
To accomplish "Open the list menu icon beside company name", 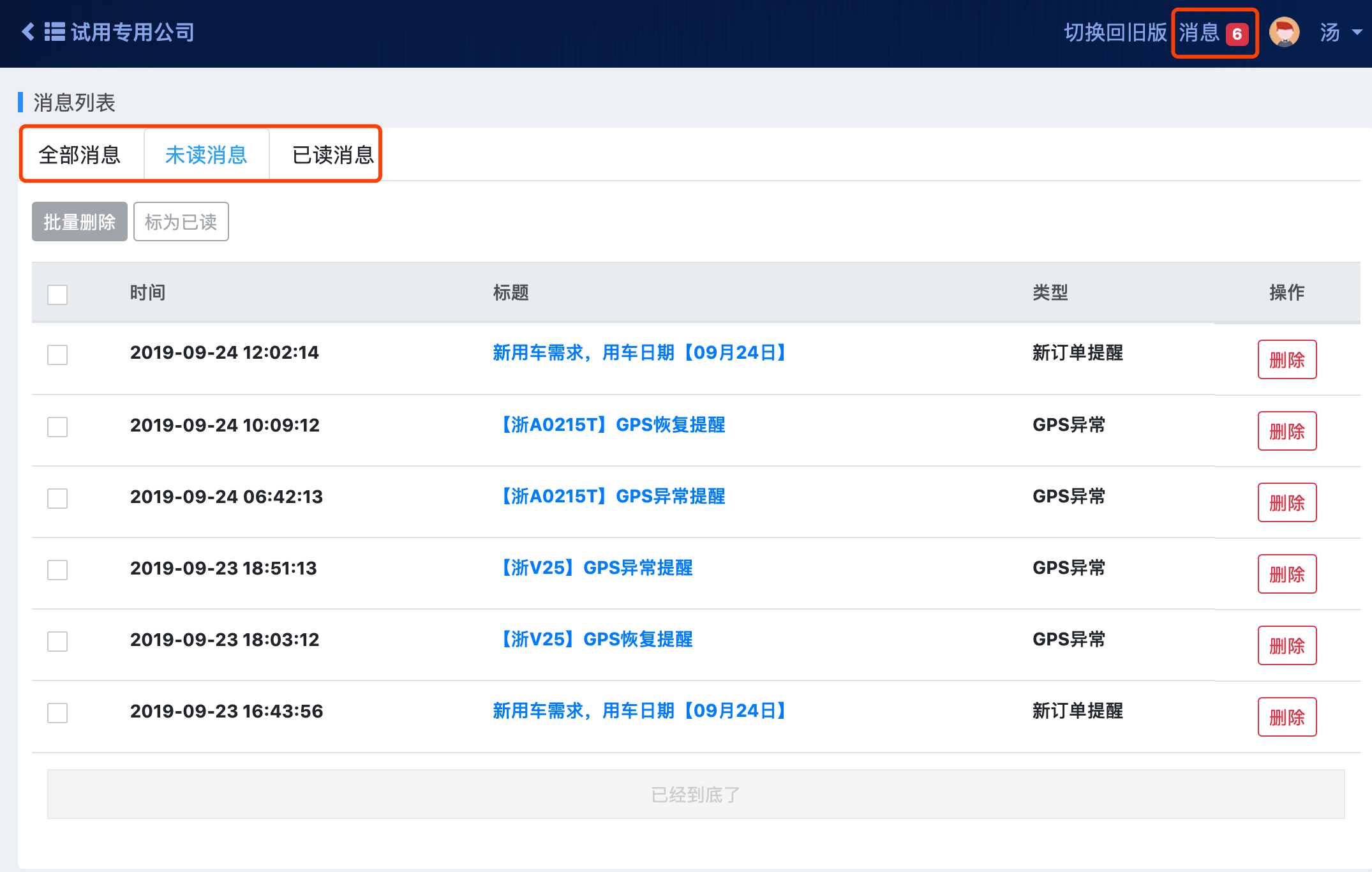I will (x=55, y=32).
